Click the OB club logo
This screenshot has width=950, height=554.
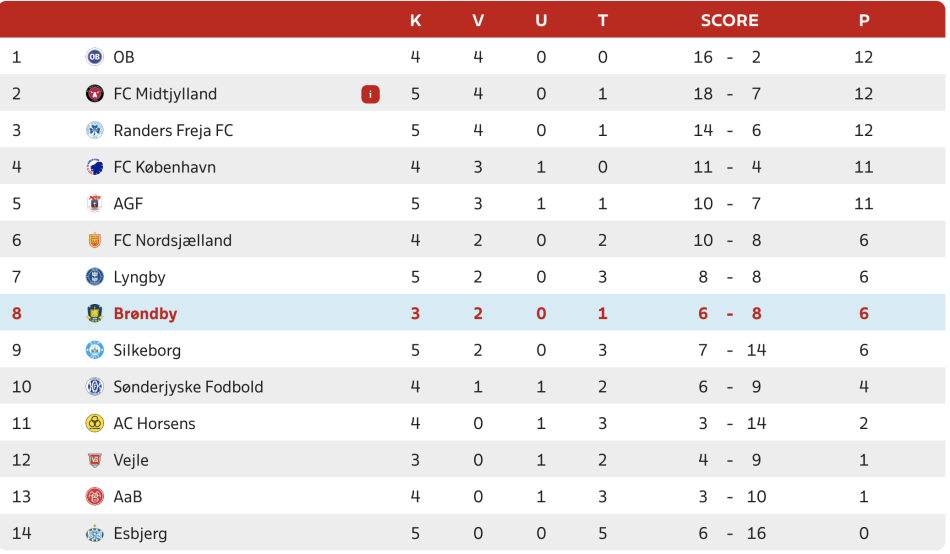[95, 57]
